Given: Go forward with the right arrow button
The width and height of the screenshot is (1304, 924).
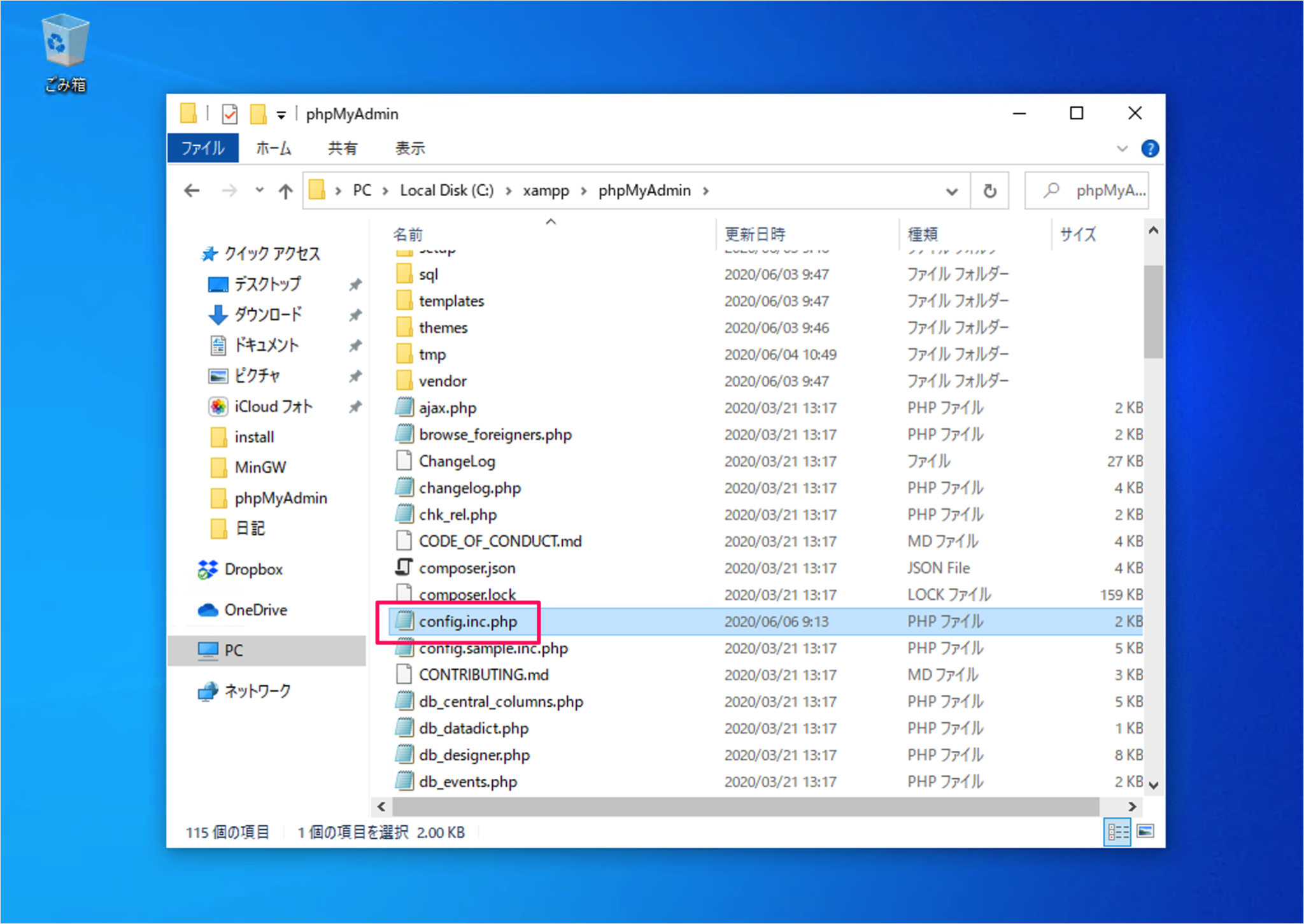Looking at the screenshot, I should click(x=229, y=190).
